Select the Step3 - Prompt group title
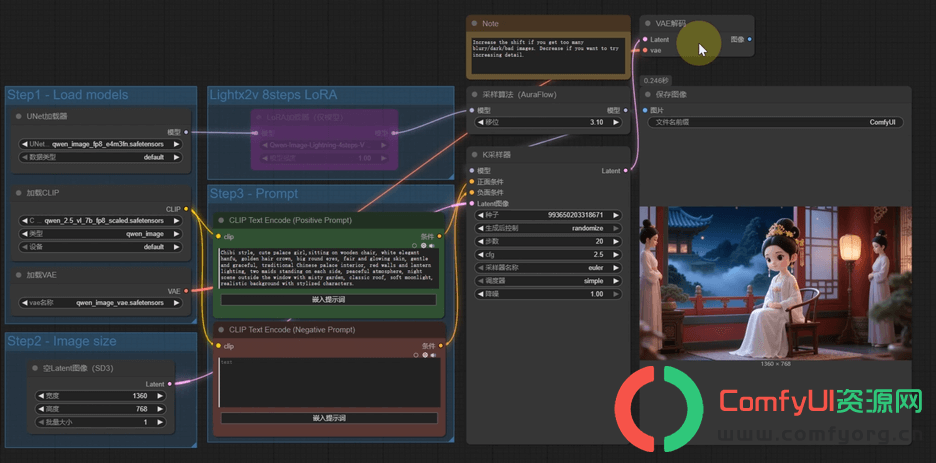Screen dimensions: 936x463 pyautogui.click(x=254, y=194)
